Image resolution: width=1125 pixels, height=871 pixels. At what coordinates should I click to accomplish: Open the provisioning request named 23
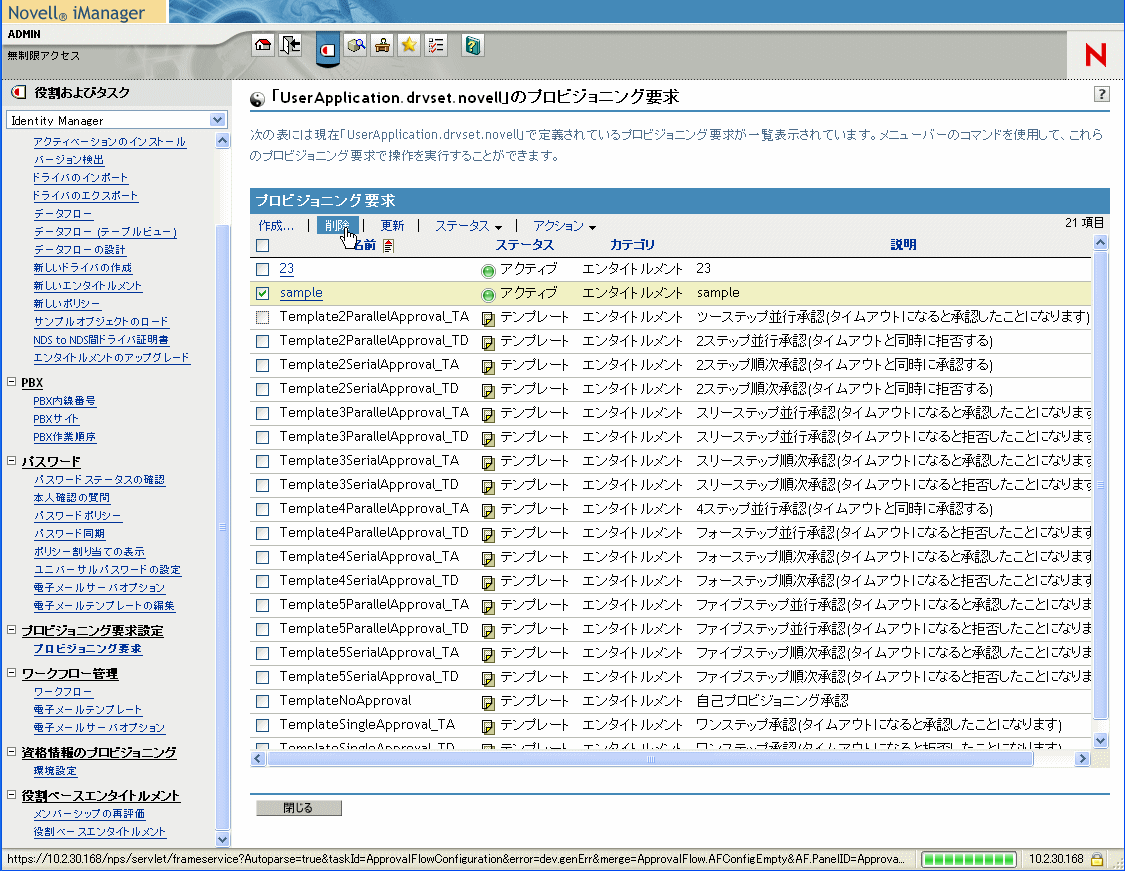pyautogui.click(x=286, y=268)
